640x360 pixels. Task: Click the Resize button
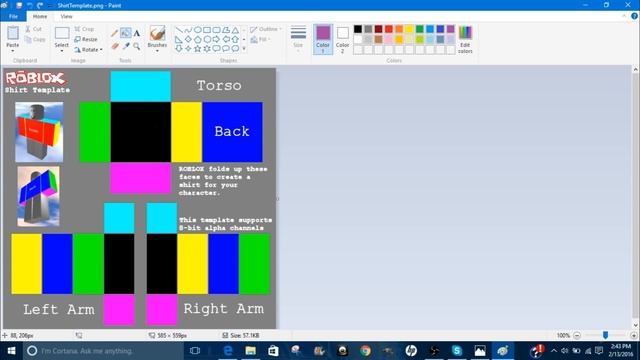point(86,39)
